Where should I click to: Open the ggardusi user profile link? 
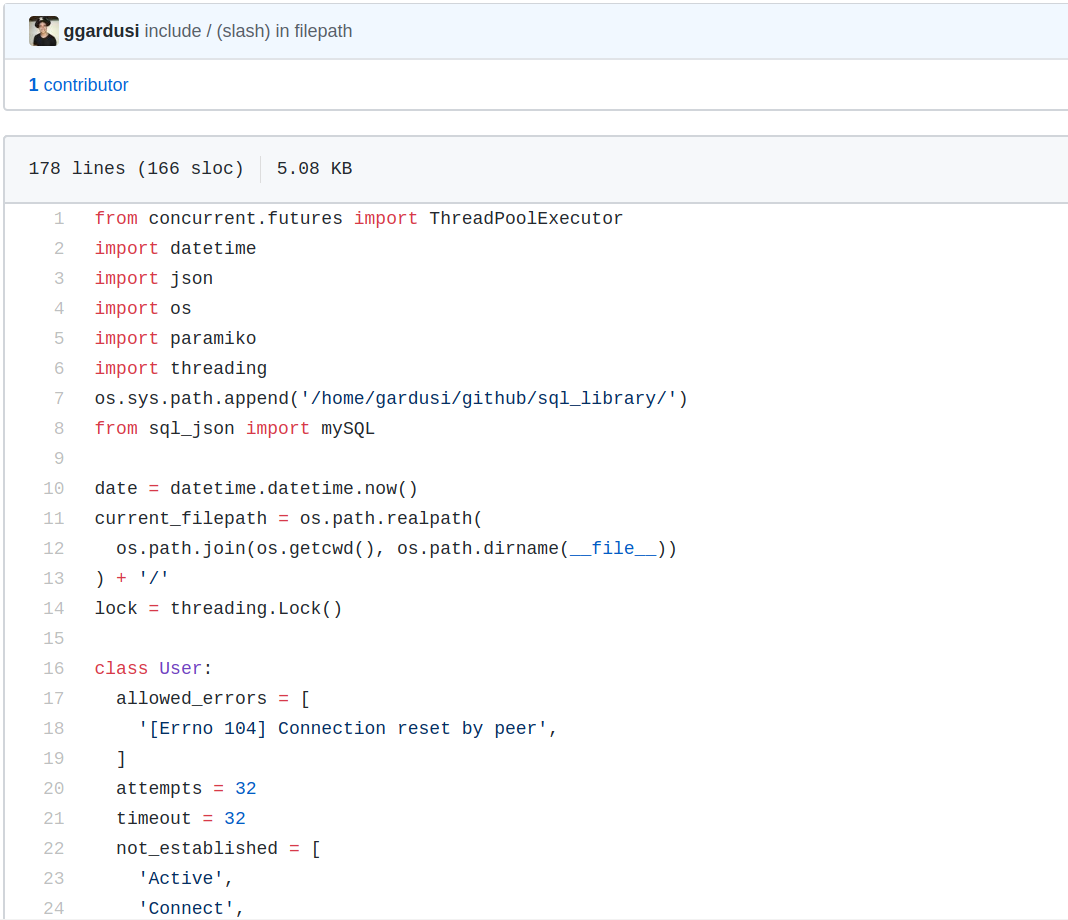[101, 31]
